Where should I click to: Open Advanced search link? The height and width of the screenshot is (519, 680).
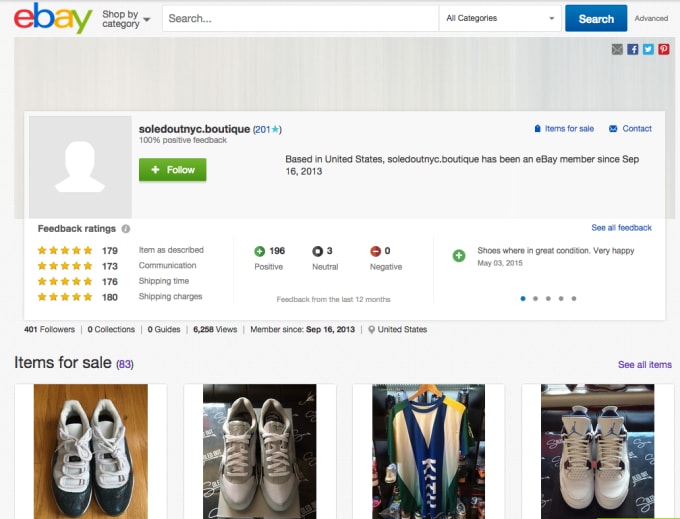(x=651, y=18)
